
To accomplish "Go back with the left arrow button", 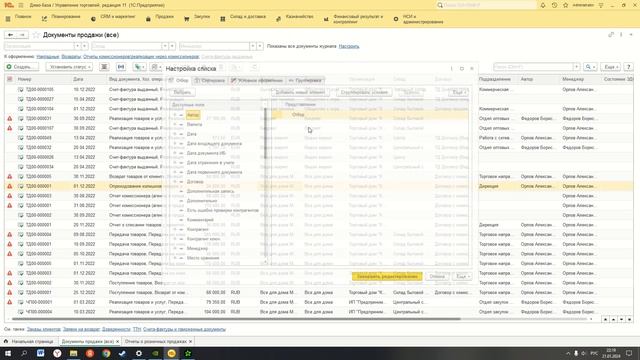I will (11, 35).
